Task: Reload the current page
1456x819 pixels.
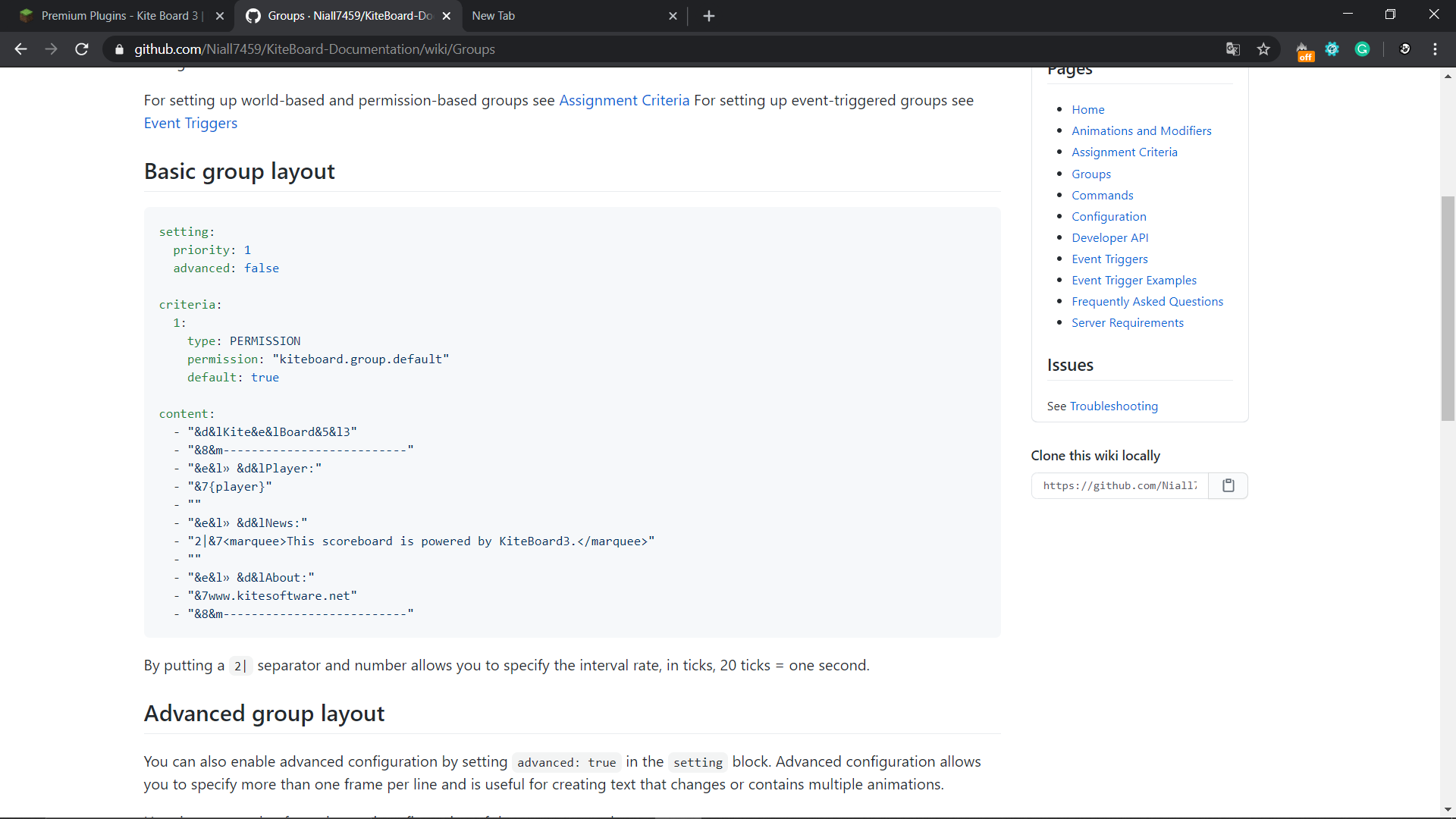Action: point(82,49)
